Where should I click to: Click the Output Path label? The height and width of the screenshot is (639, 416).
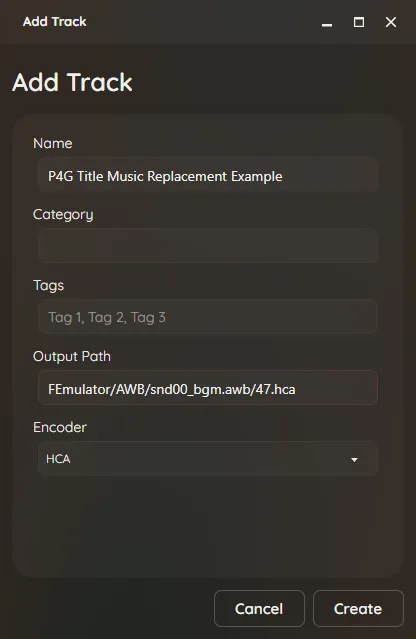pyautogui.click(x=72, y=357)
